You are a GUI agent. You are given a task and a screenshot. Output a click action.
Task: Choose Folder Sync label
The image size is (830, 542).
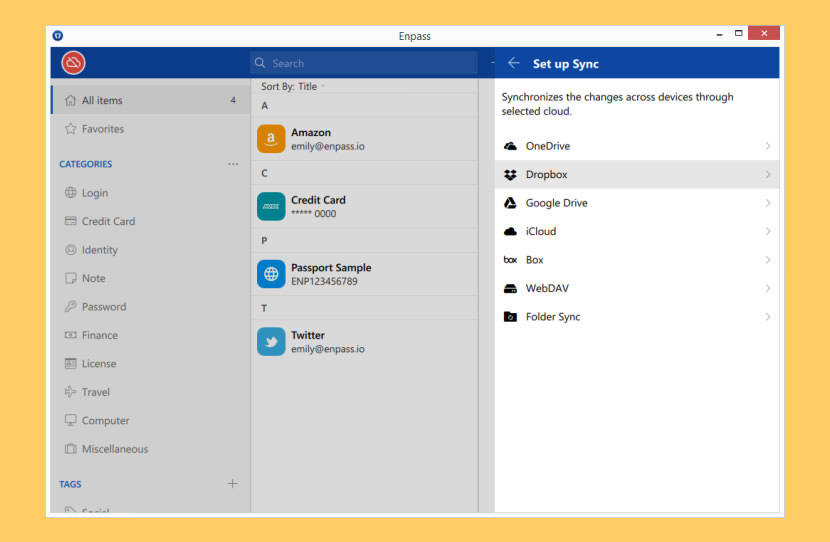tap(553, 317)
